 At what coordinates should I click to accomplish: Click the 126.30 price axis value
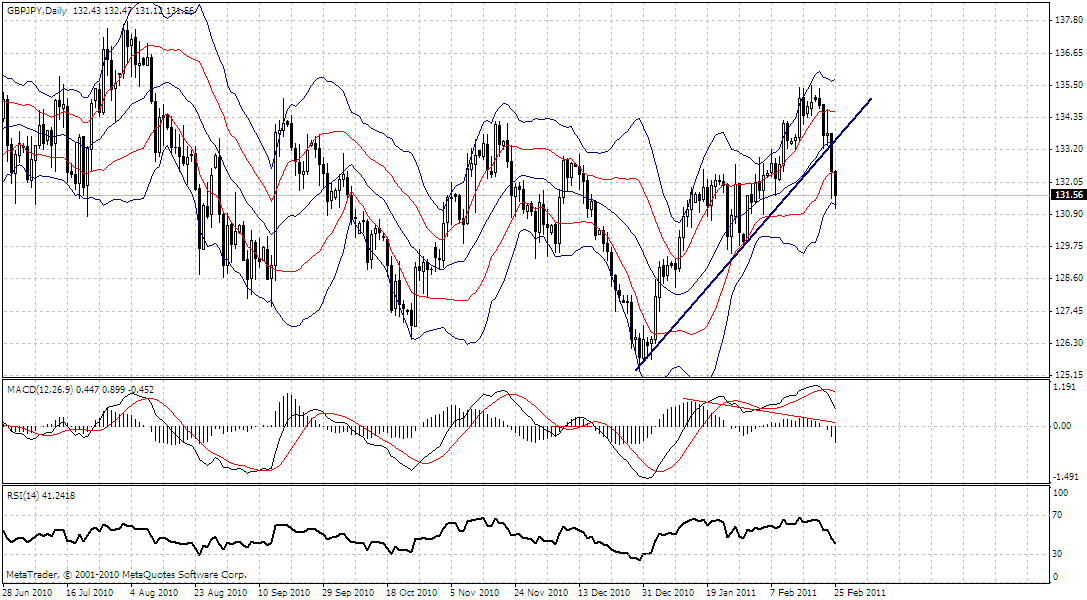click(1068, 342)
